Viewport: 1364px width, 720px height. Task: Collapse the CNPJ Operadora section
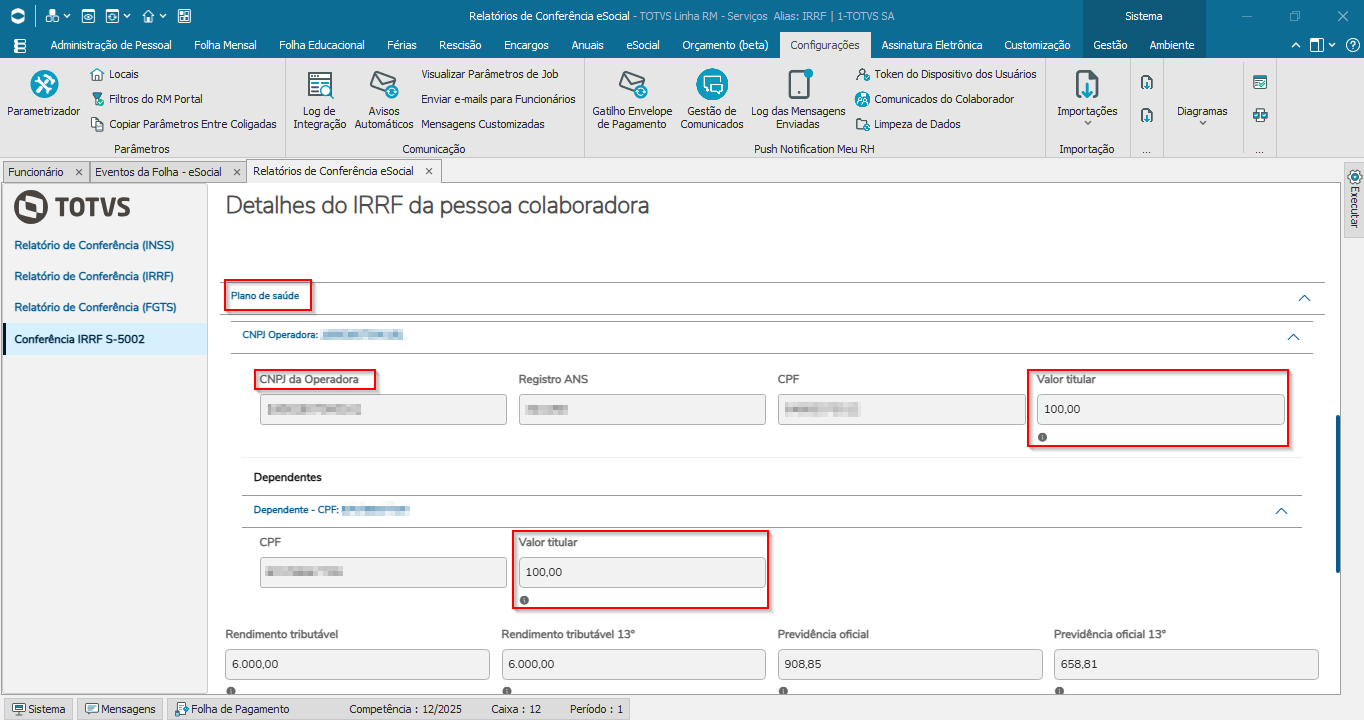[x=1293, y=337]
